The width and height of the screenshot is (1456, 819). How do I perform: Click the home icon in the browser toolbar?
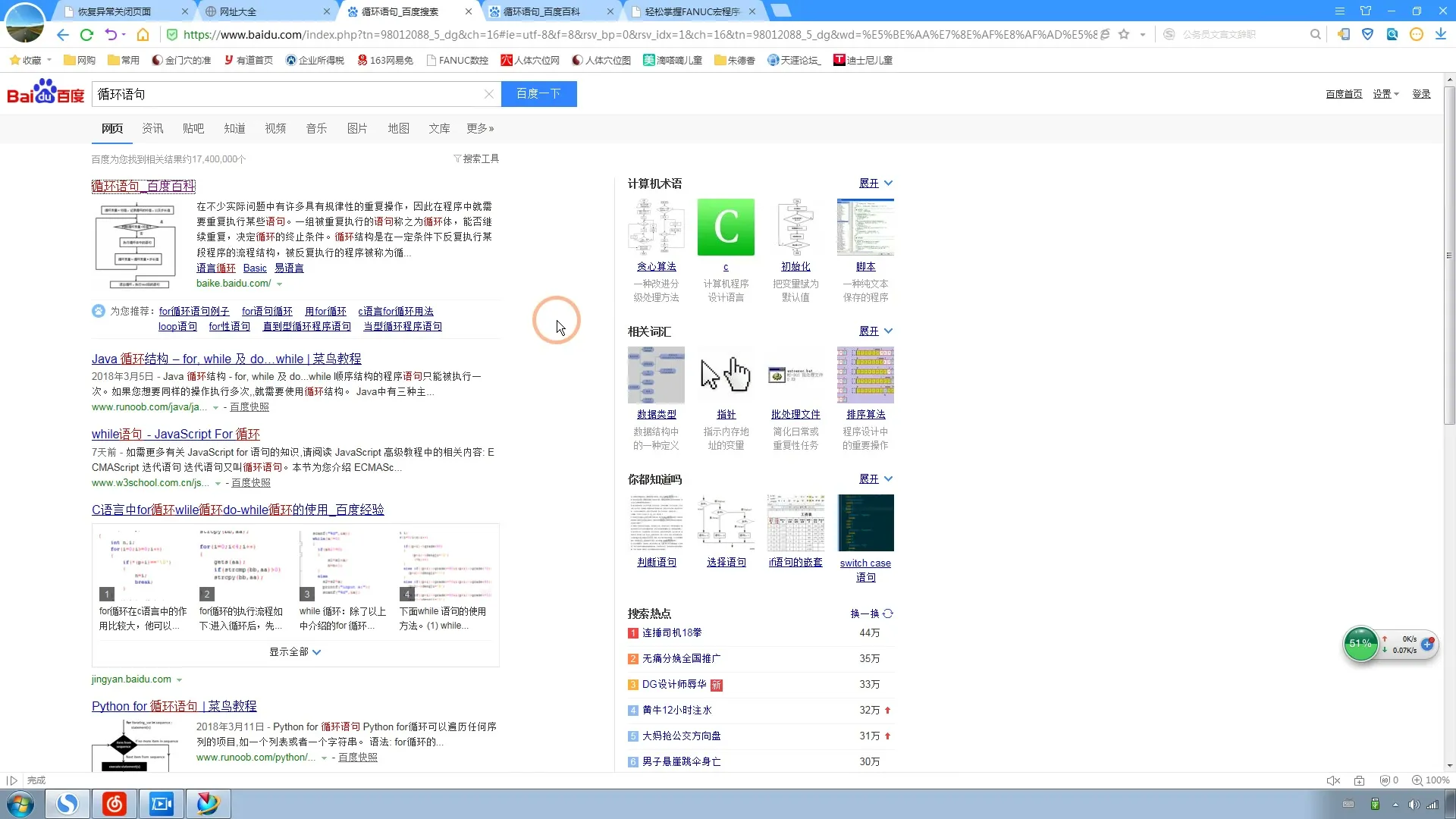coord(143,34)
